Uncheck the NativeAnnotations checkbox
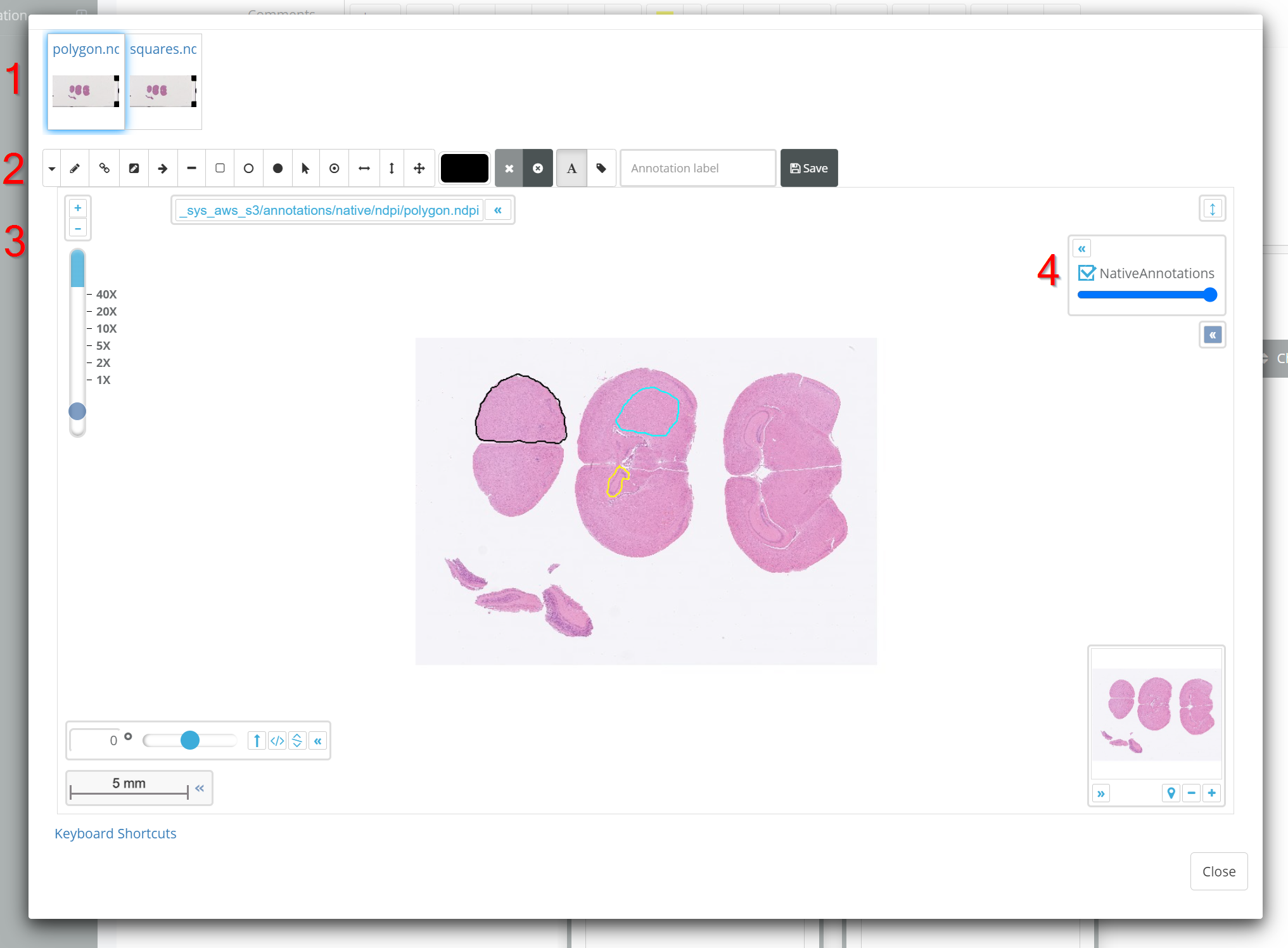 [x=1087, y=273]
